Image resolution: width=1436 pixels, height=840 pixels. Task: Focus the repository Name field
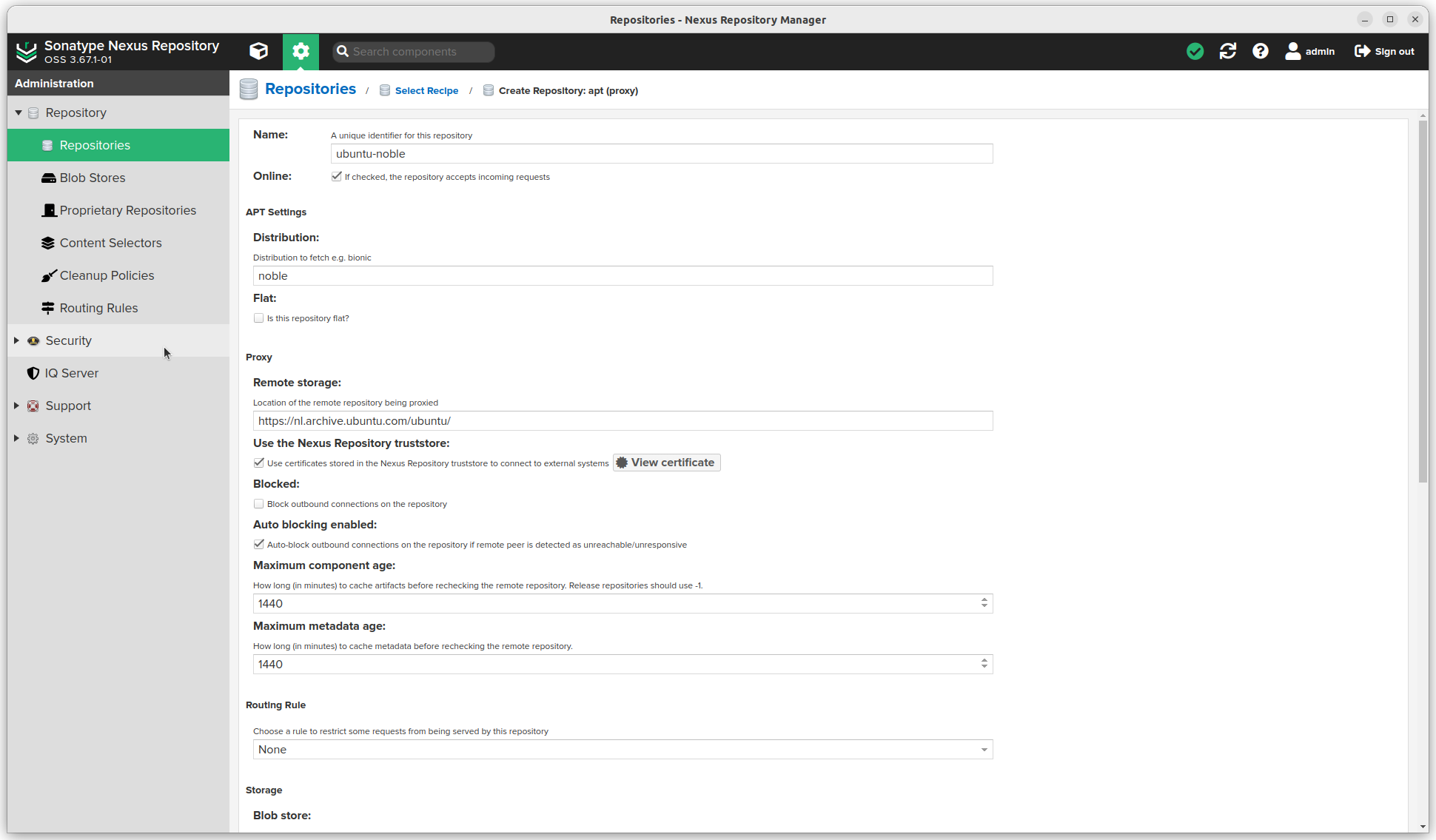click(x=662, y=154)
